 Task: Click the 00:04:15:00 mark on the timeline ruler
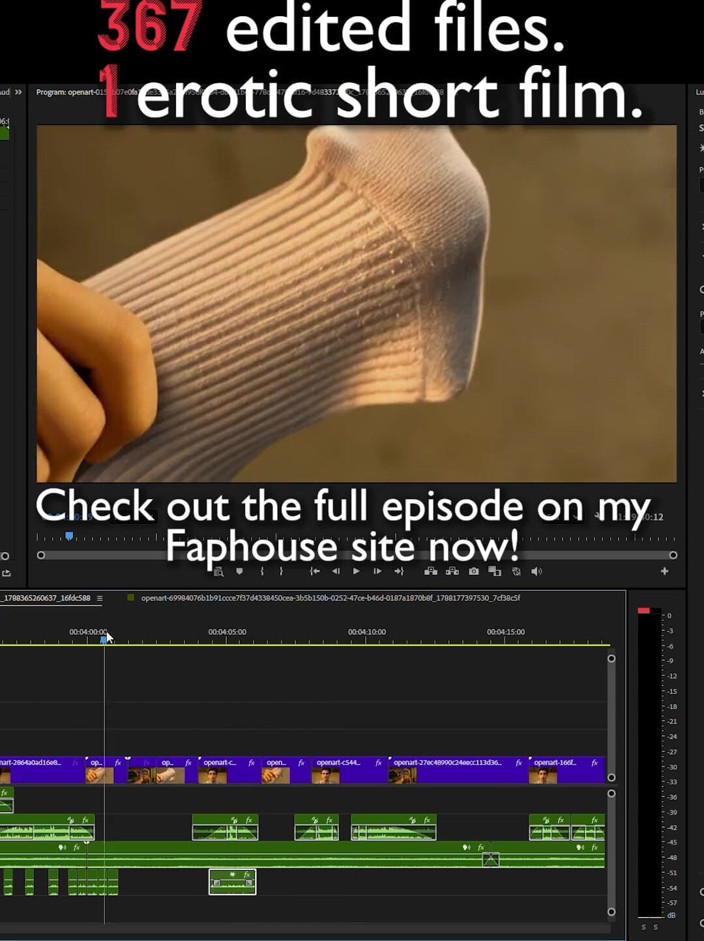coord(506,632)
